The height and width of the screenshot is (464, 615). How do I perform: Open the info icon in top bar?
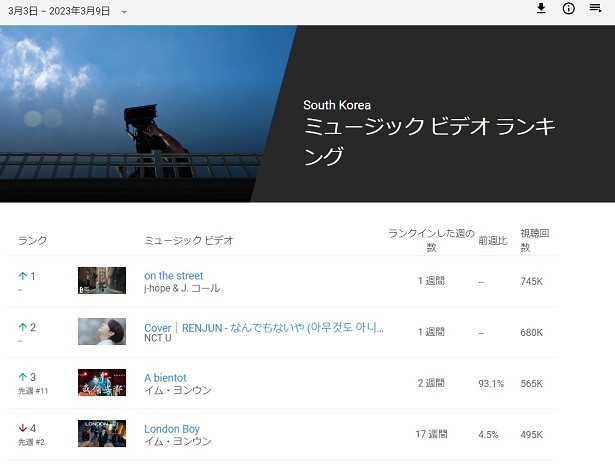[568, 9]
